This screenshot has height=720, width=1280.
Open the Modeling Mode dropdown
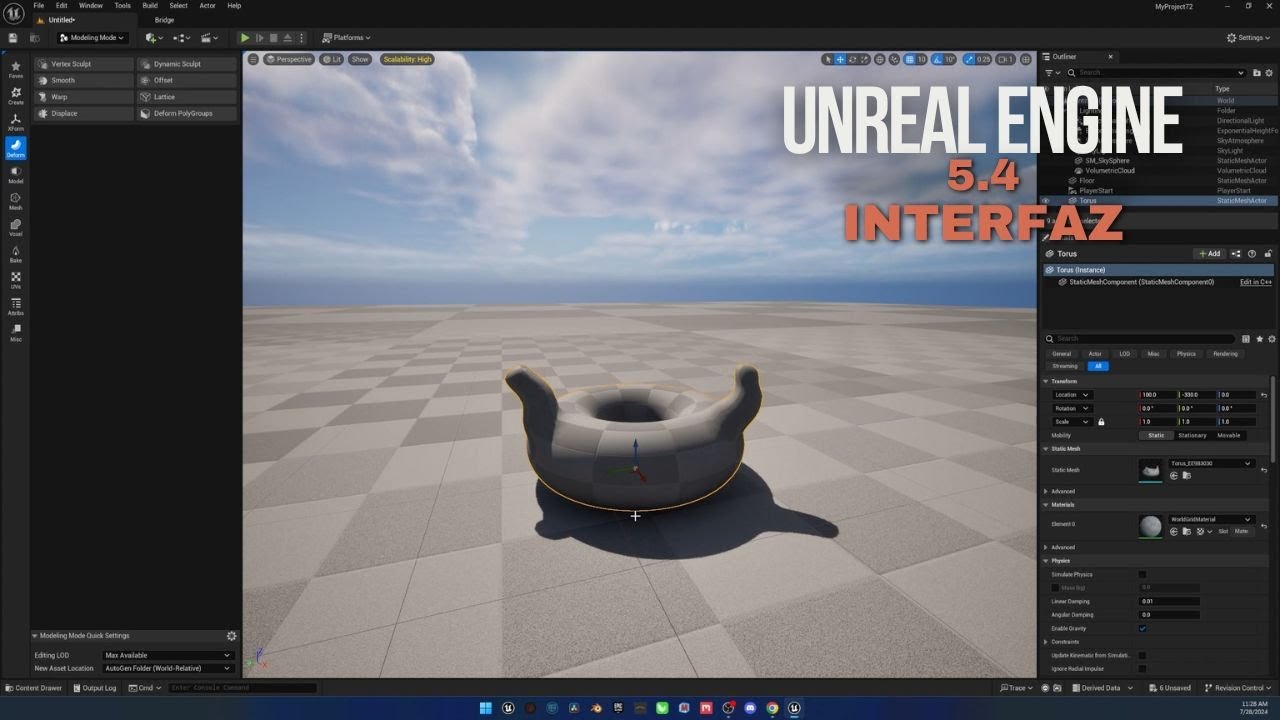[x=92, y=38]
